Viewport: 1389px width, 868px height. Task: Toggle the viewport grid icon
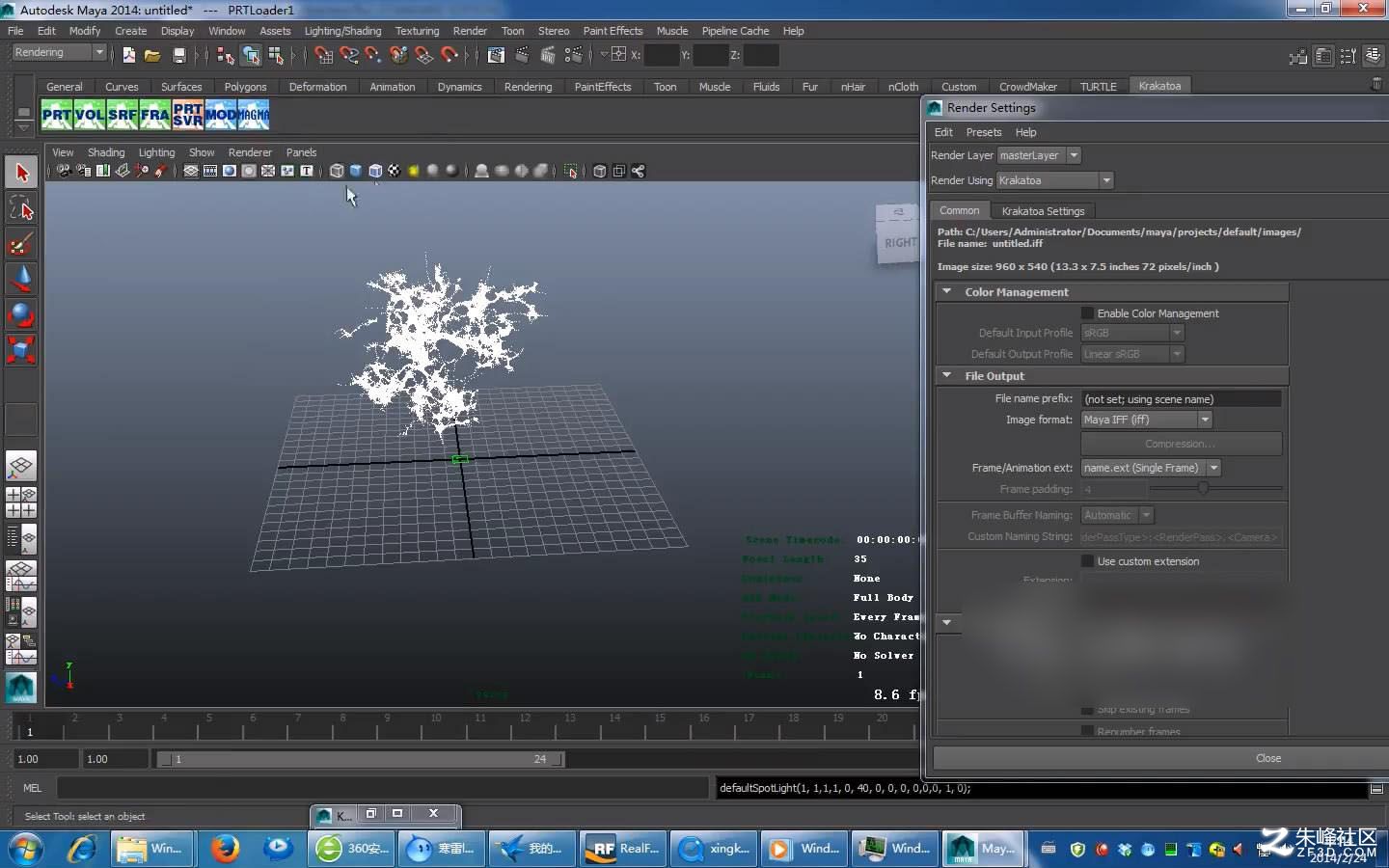(x=191, y=171)
